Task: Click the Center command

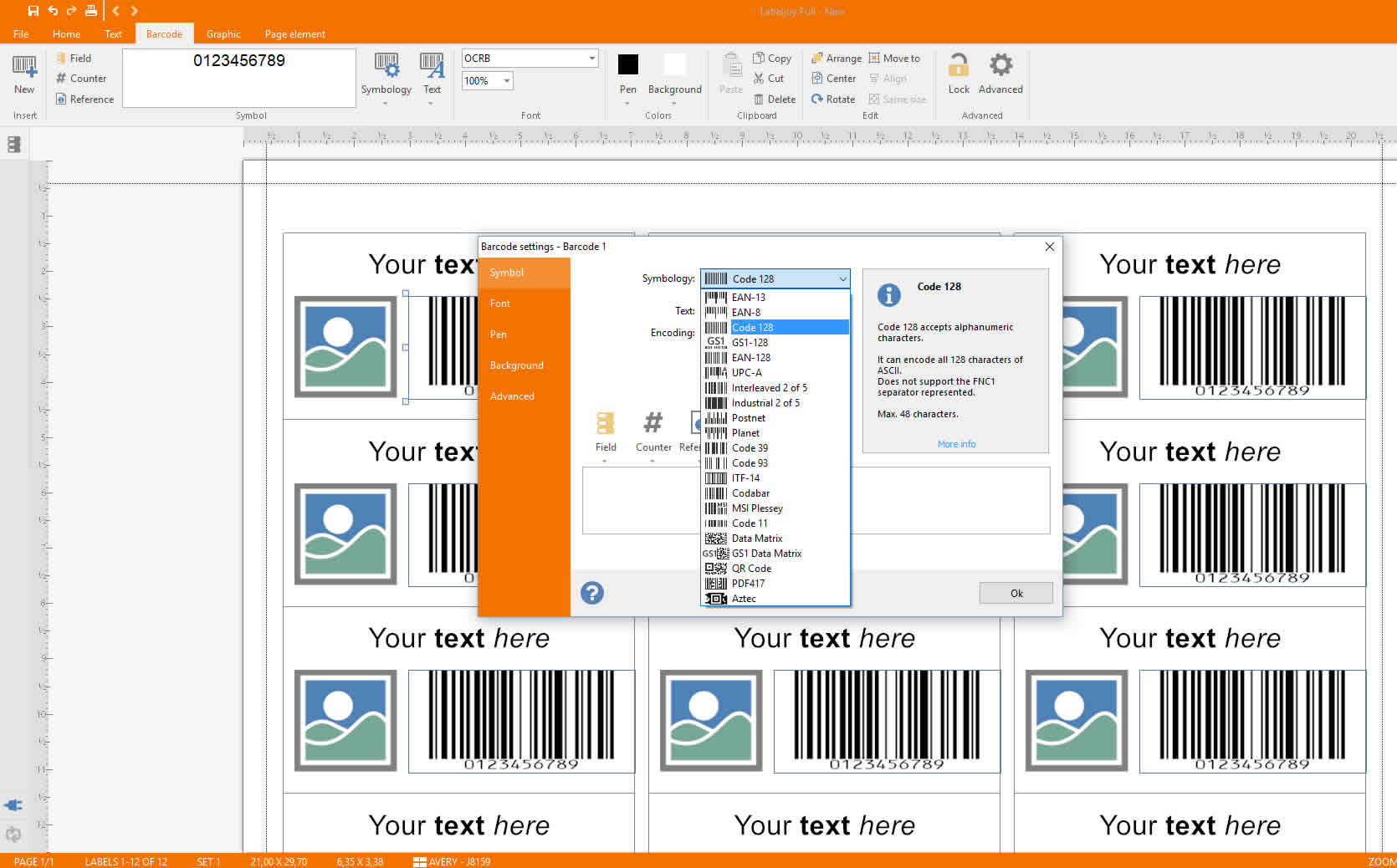Action: coord(833,78)
